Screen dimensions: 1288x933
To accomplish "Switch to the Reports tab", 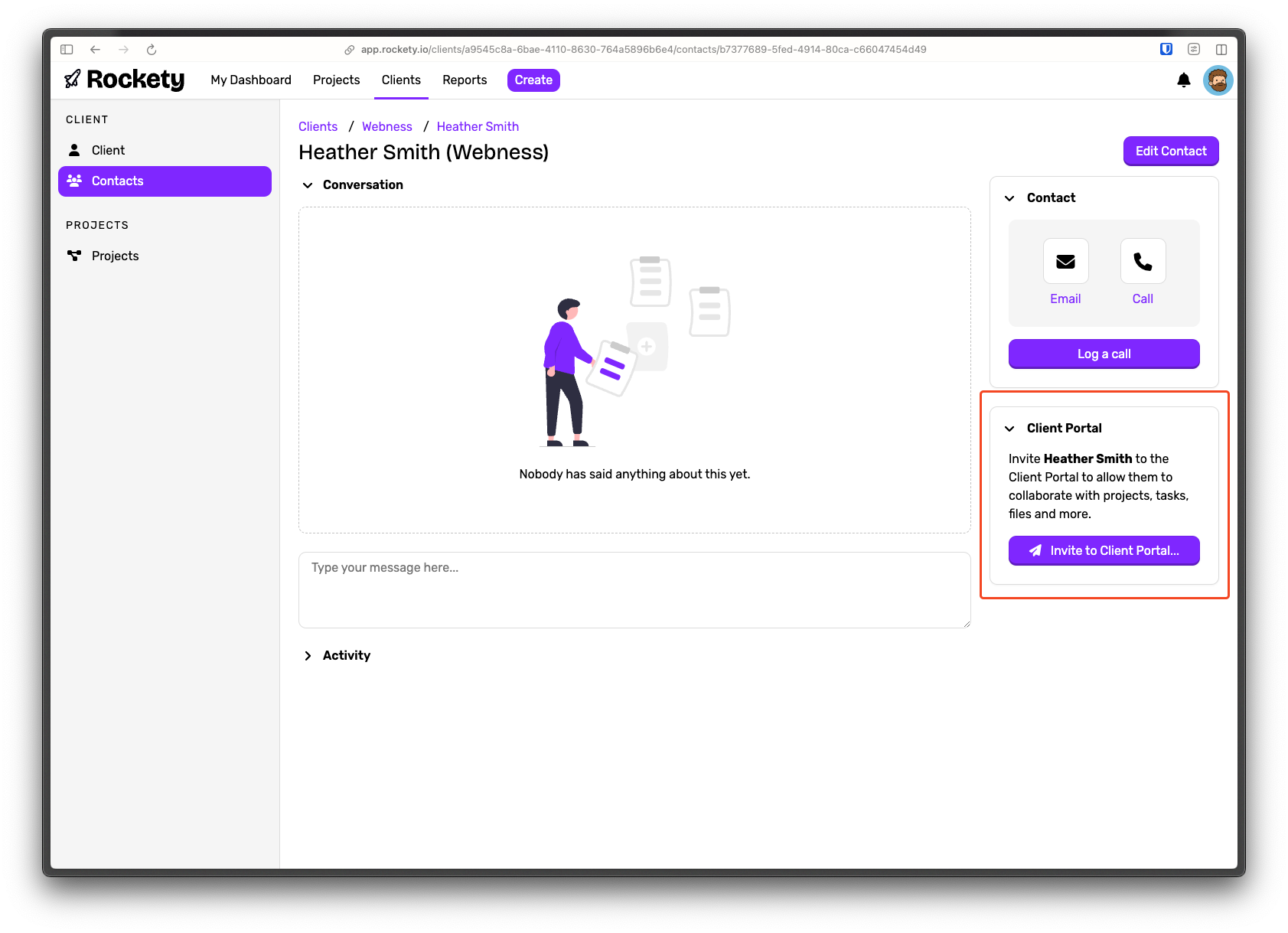I will coord(464,80).
